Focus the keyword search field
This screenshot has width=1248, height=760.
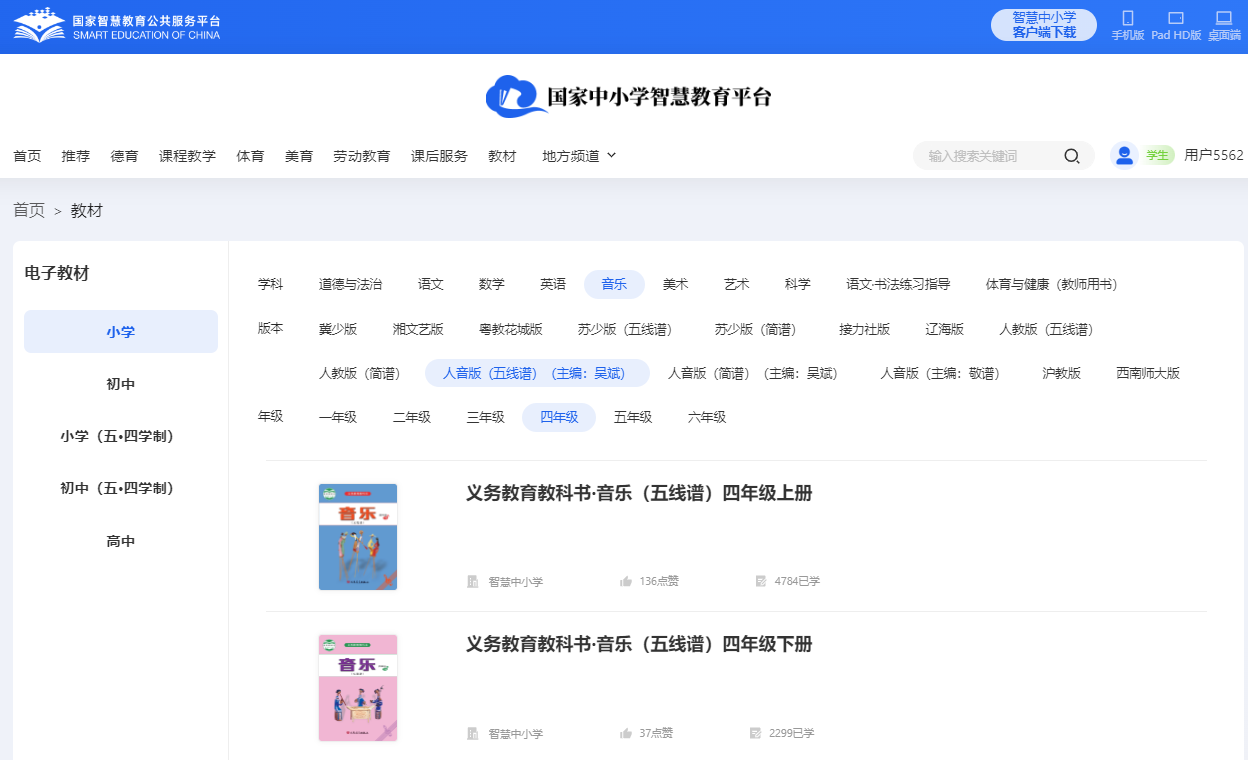click(x=990, y=156)
